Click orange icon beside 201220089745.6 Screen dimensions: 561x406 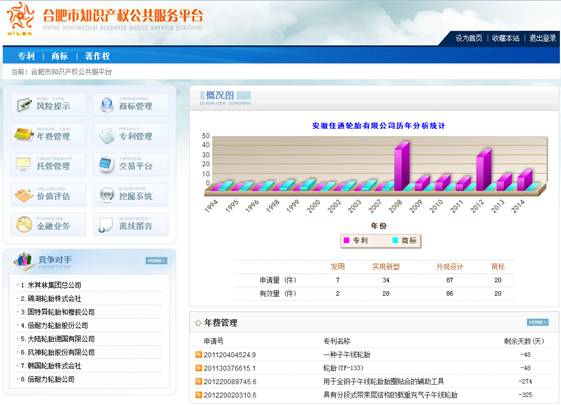[x=199, y=381]
